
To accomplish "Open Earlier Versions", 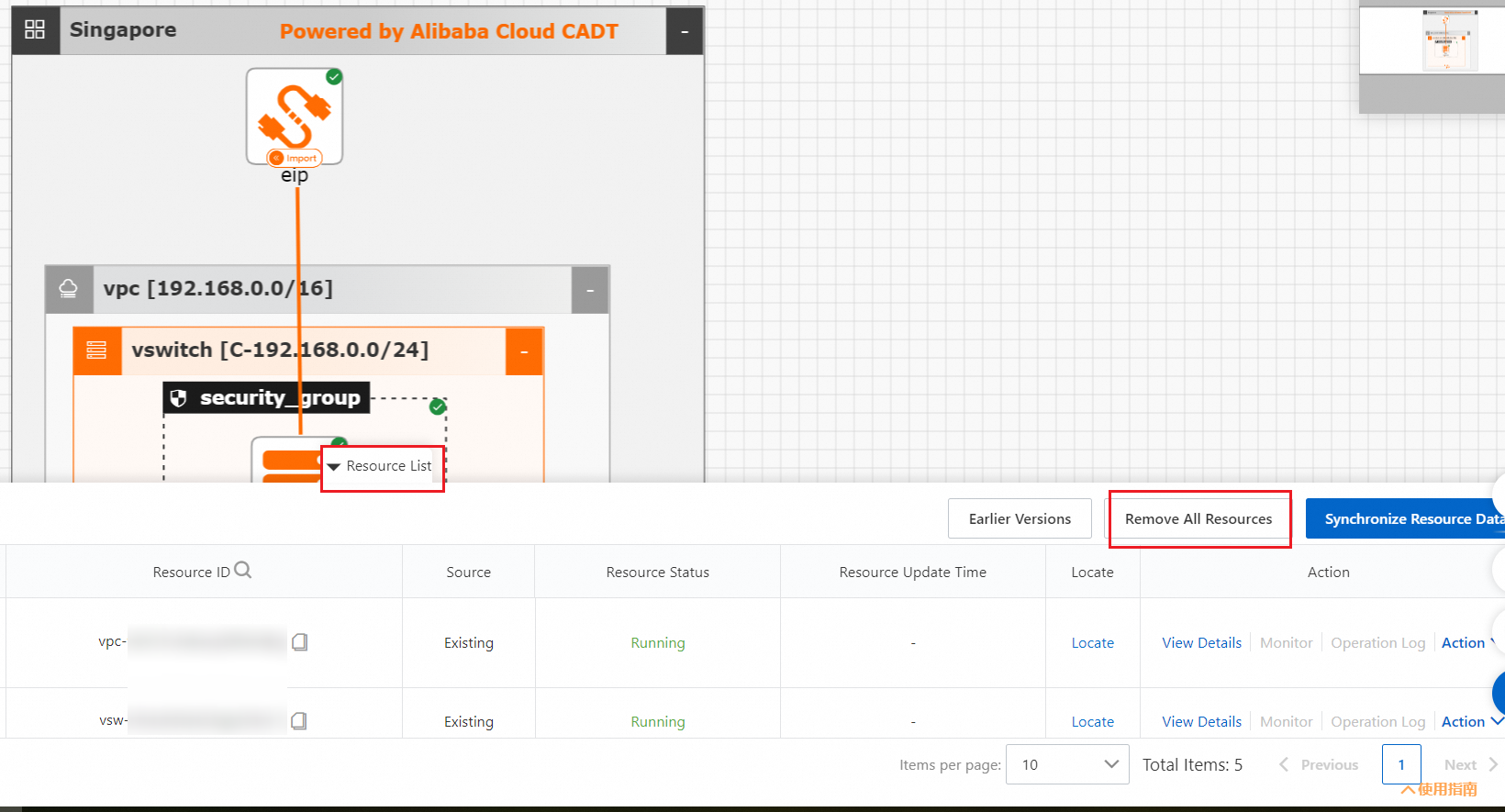I will pos(1020,518).
